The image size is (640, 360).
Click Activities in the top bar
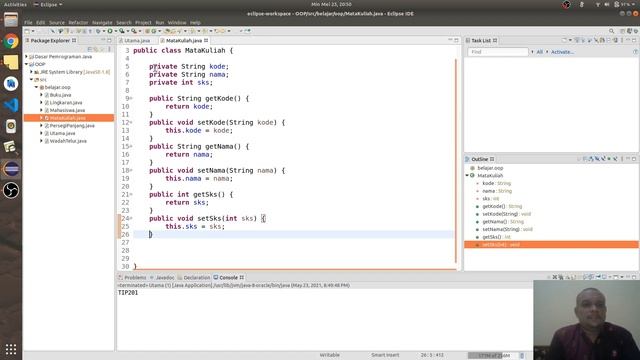(15, 4)
